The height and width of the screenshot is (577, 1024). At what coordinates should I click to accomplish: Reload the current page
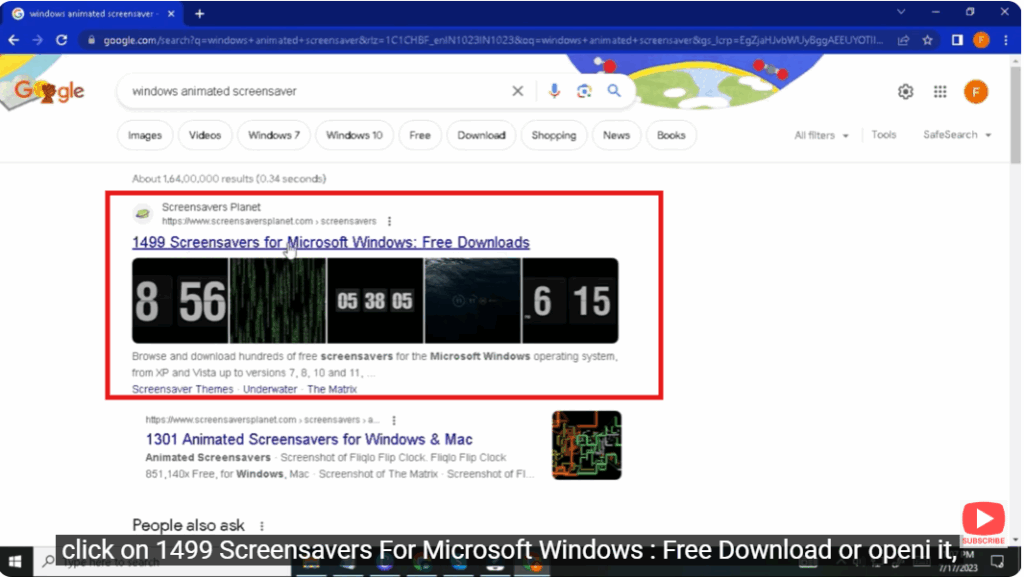[61, 40]
